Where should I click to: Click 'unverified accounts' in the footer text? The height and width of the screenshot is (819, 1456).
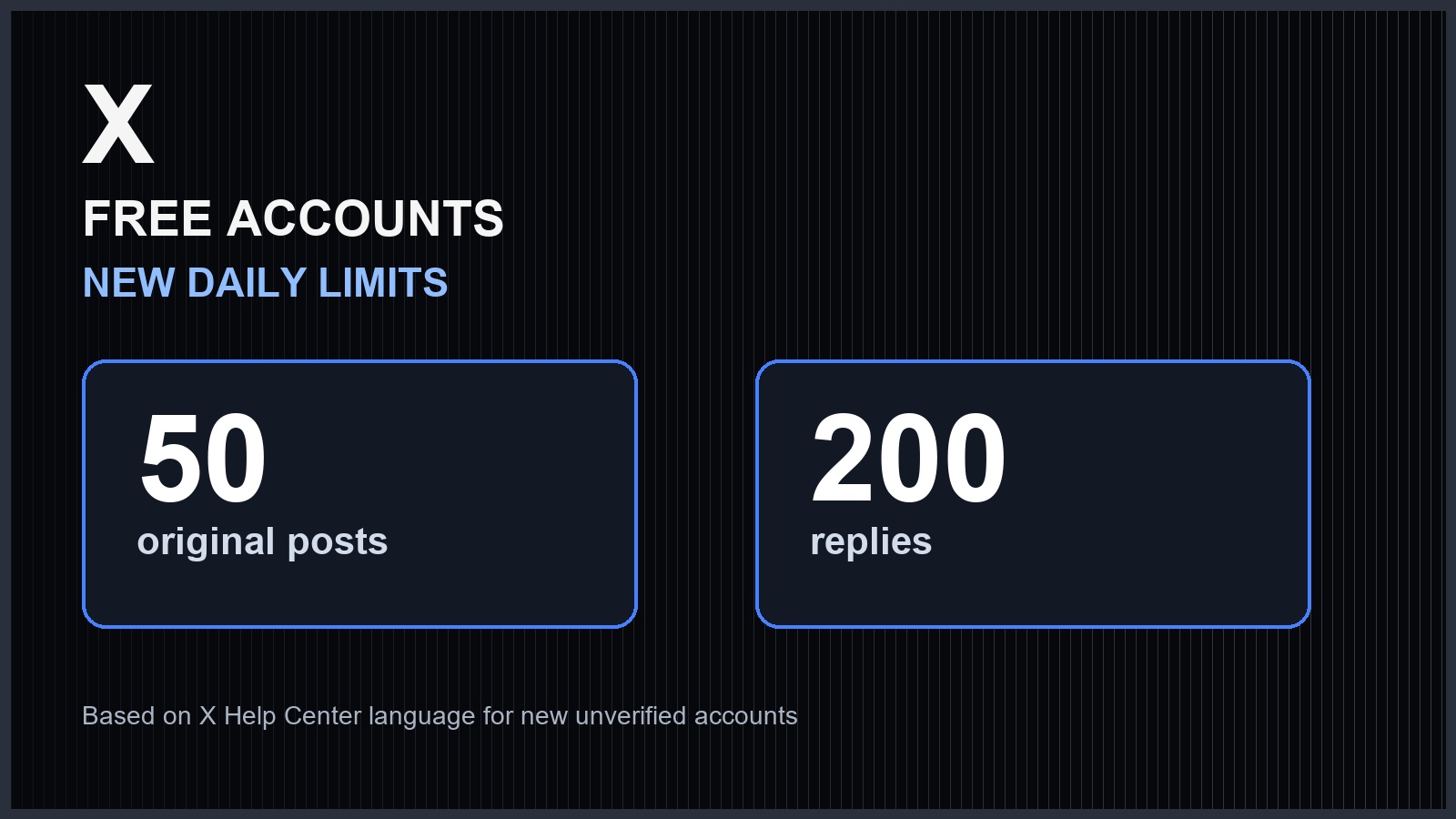point(686,716)
